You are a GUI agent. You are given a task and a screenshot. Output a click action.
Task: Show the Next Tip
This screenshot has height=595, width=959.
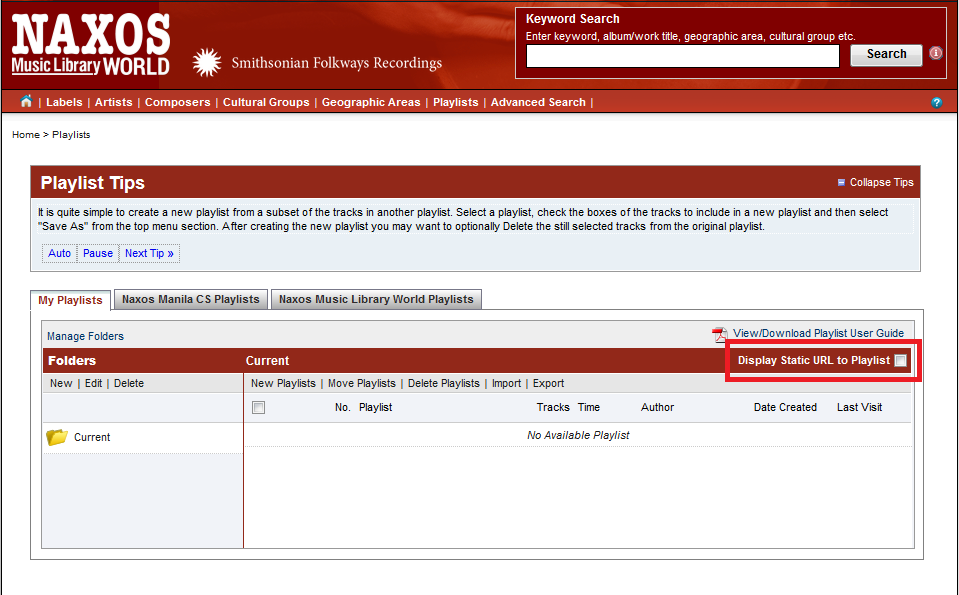tap(149, 253)
